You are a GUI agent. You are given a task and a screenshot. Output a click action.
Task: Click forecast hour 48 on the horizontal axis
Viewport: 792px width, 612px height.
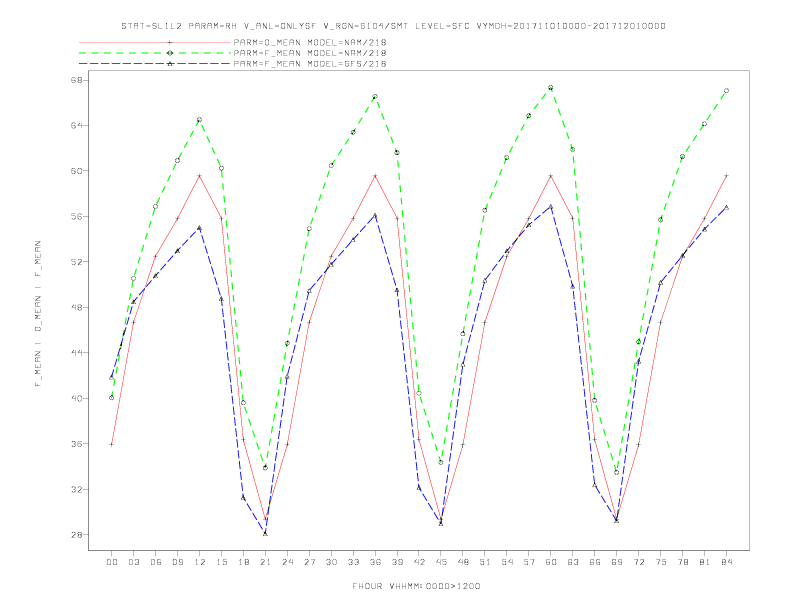pyautogui.click(x=463, y=562)
